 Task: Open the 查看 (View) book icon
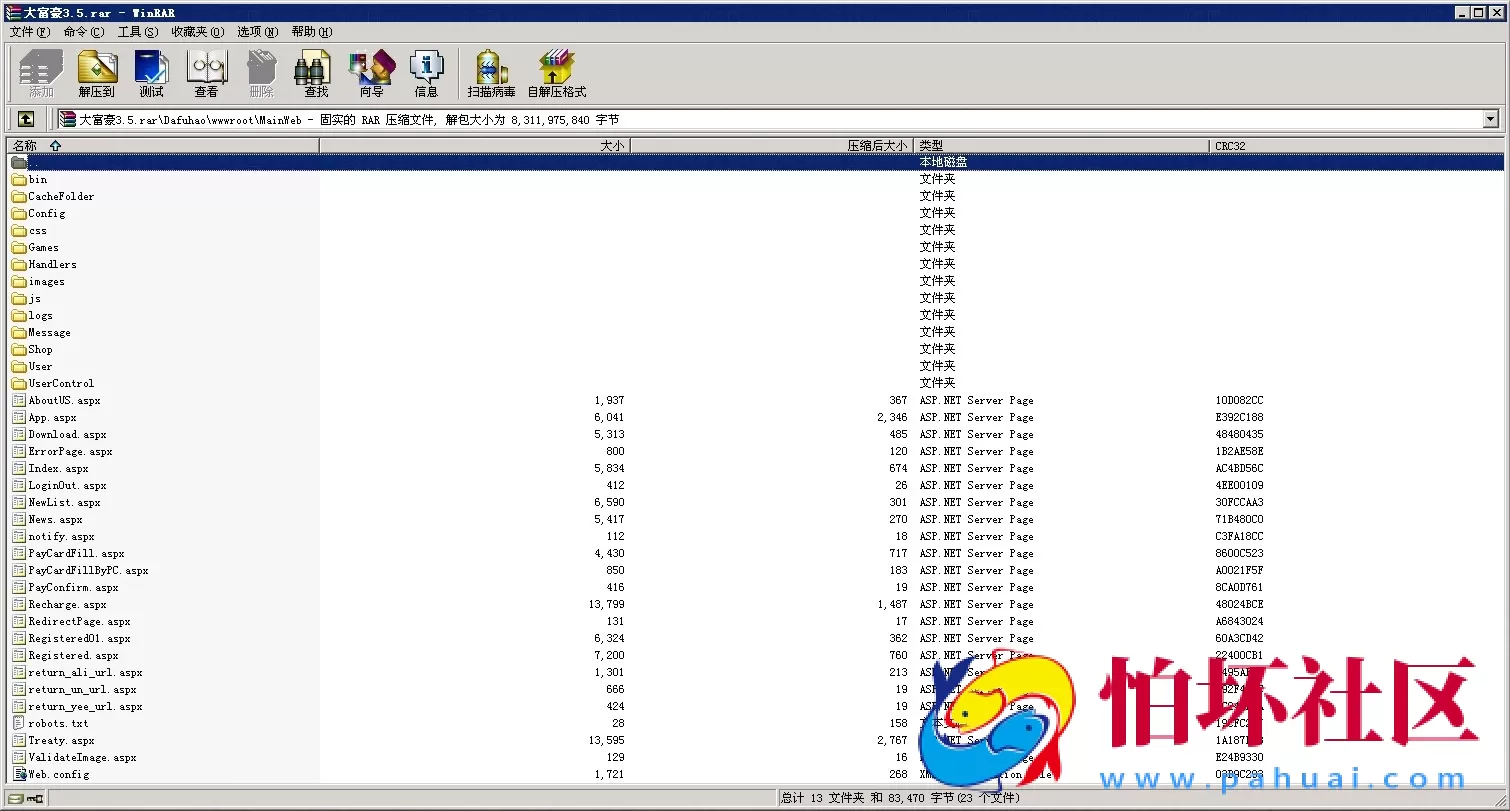206,73
